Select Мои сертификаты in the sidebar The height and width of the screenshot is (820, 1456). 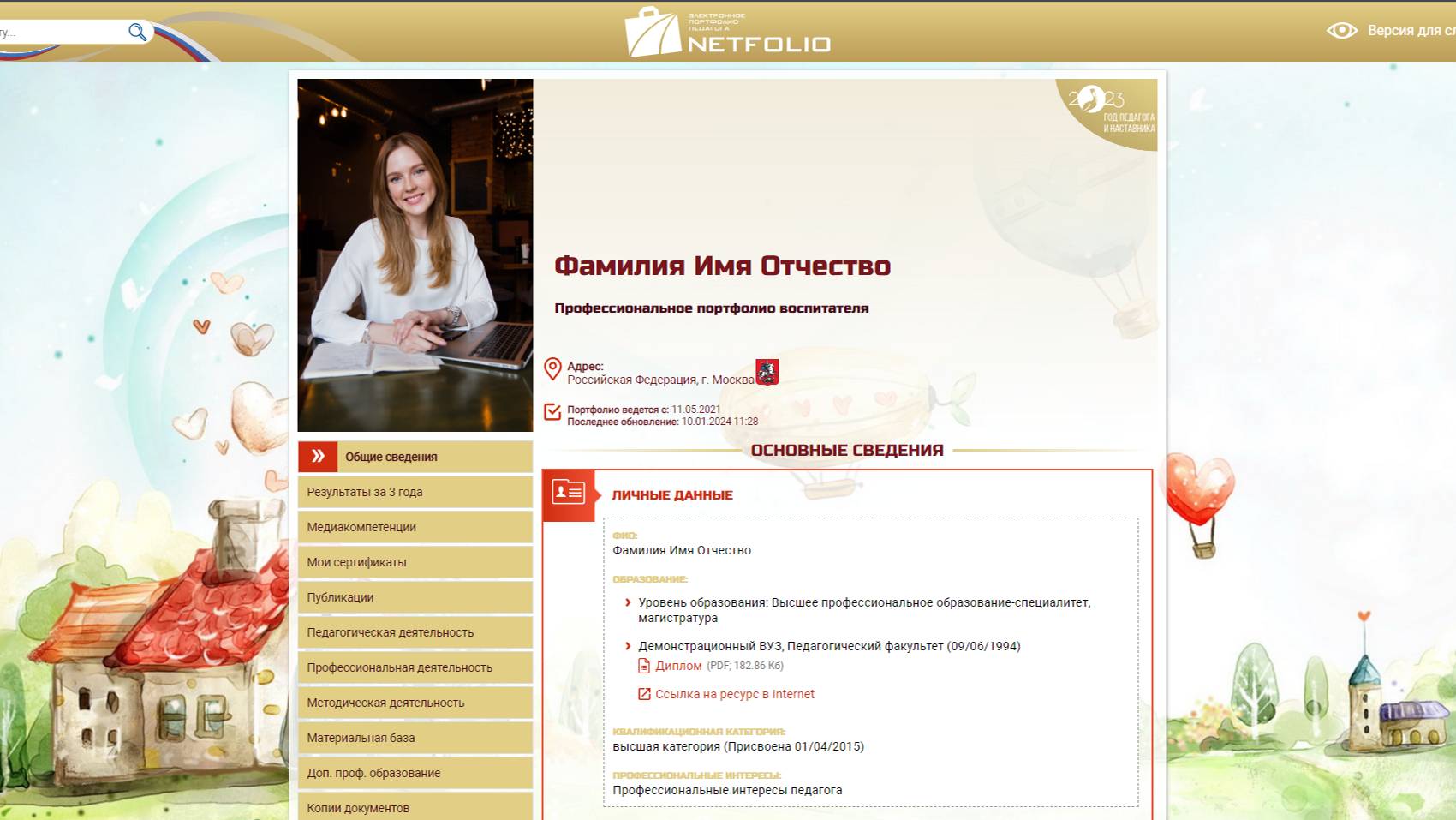pos(356,561)
